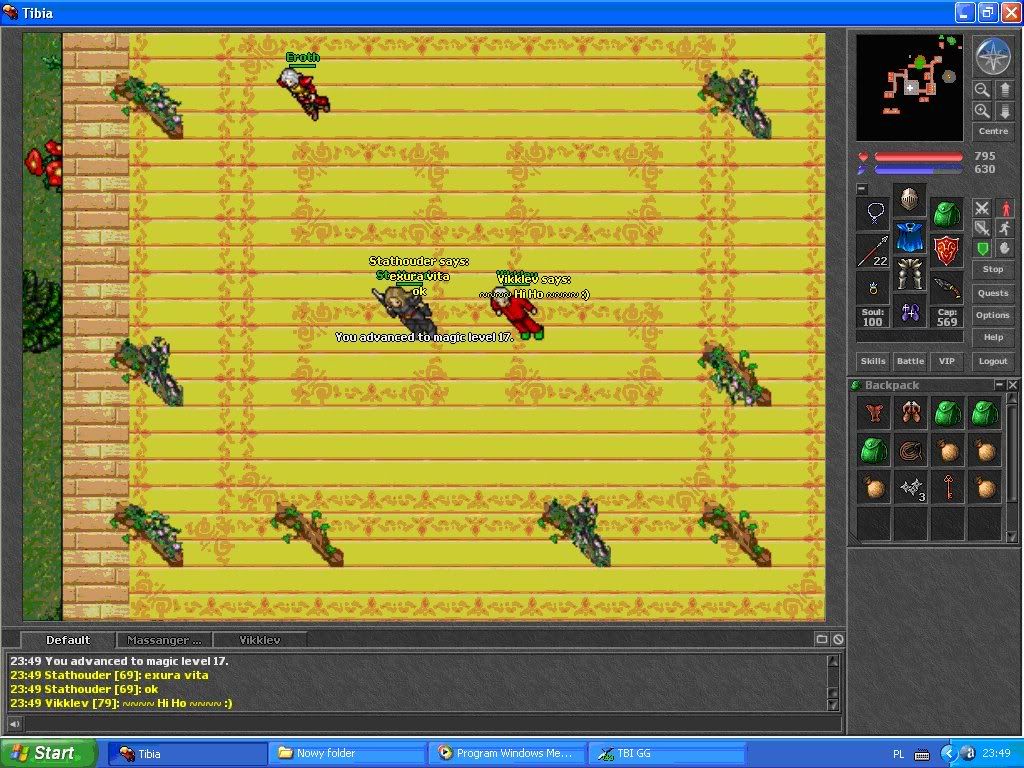The image size is (1024, 768).
Task: Zoom in the minimap
Action: [982, 111]
